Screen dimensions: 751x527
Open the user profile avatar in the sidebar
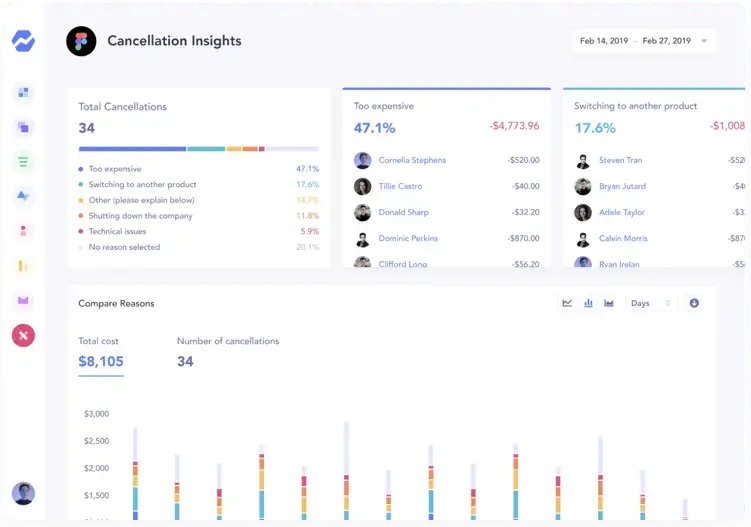tap(23, 493)
